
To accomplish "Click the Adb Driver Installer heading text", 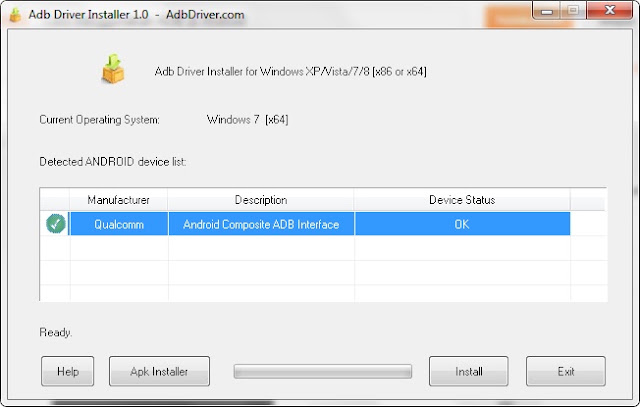I will (x=290, y=71).
